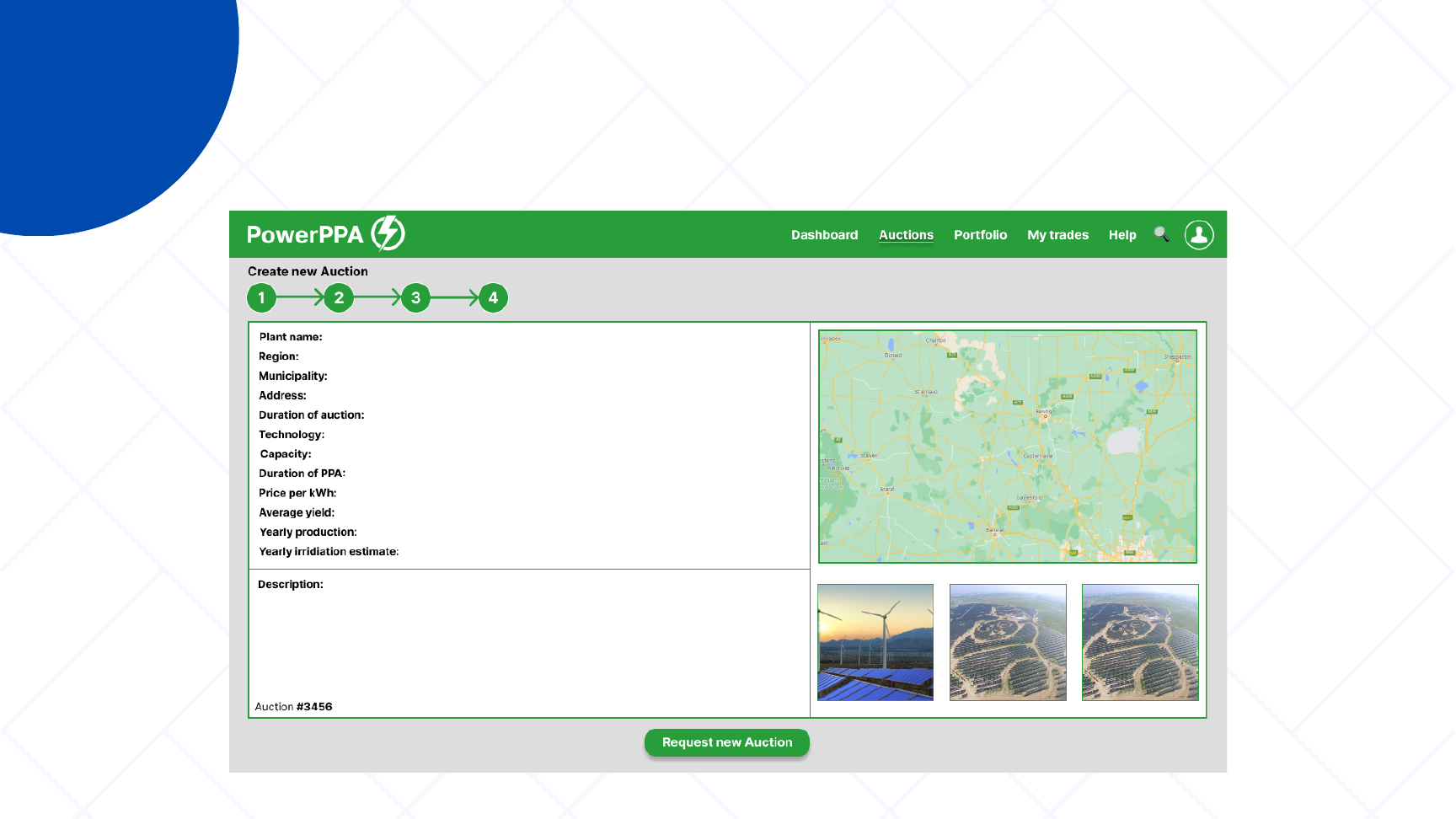Click the PowerPPA brand name text
1456x819 pixels.
click(304, 234)
